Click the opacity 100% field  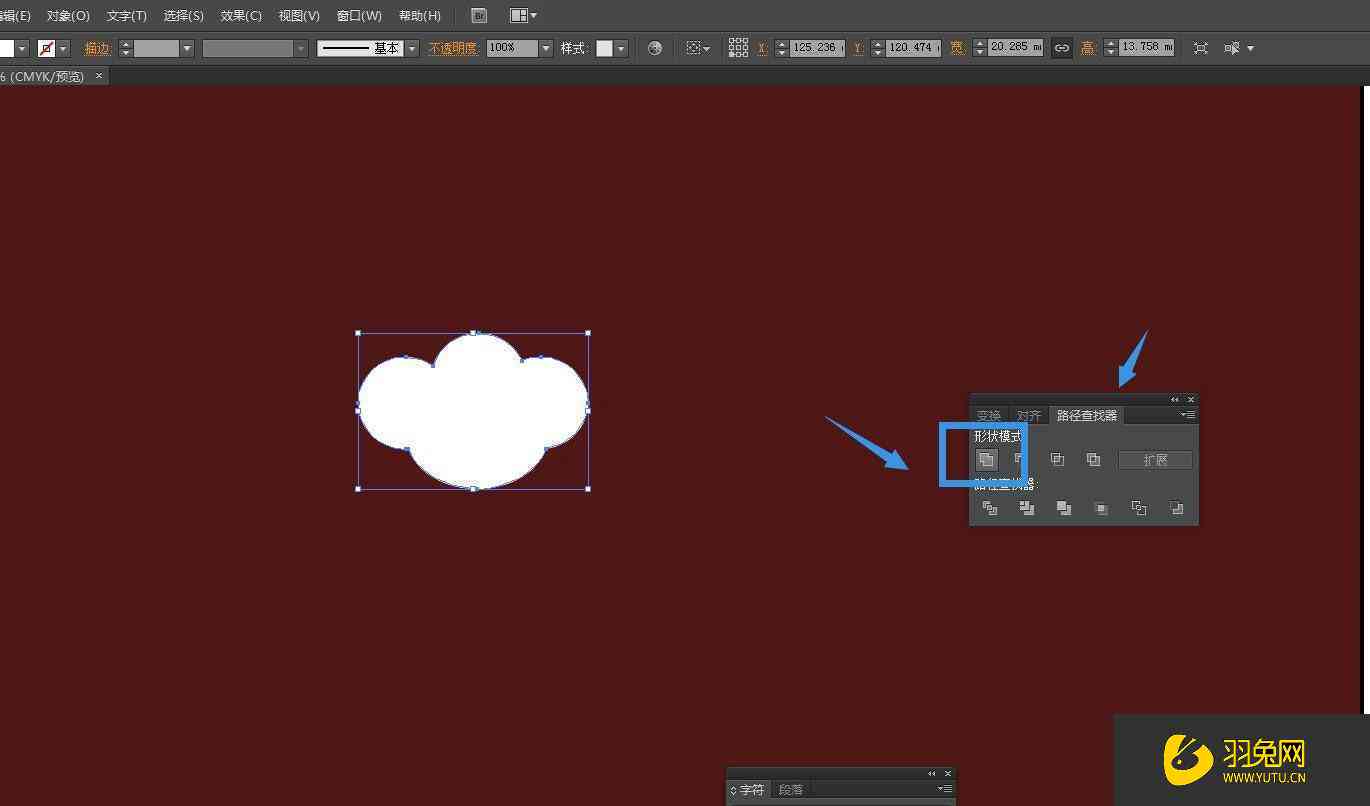(512, 48)
